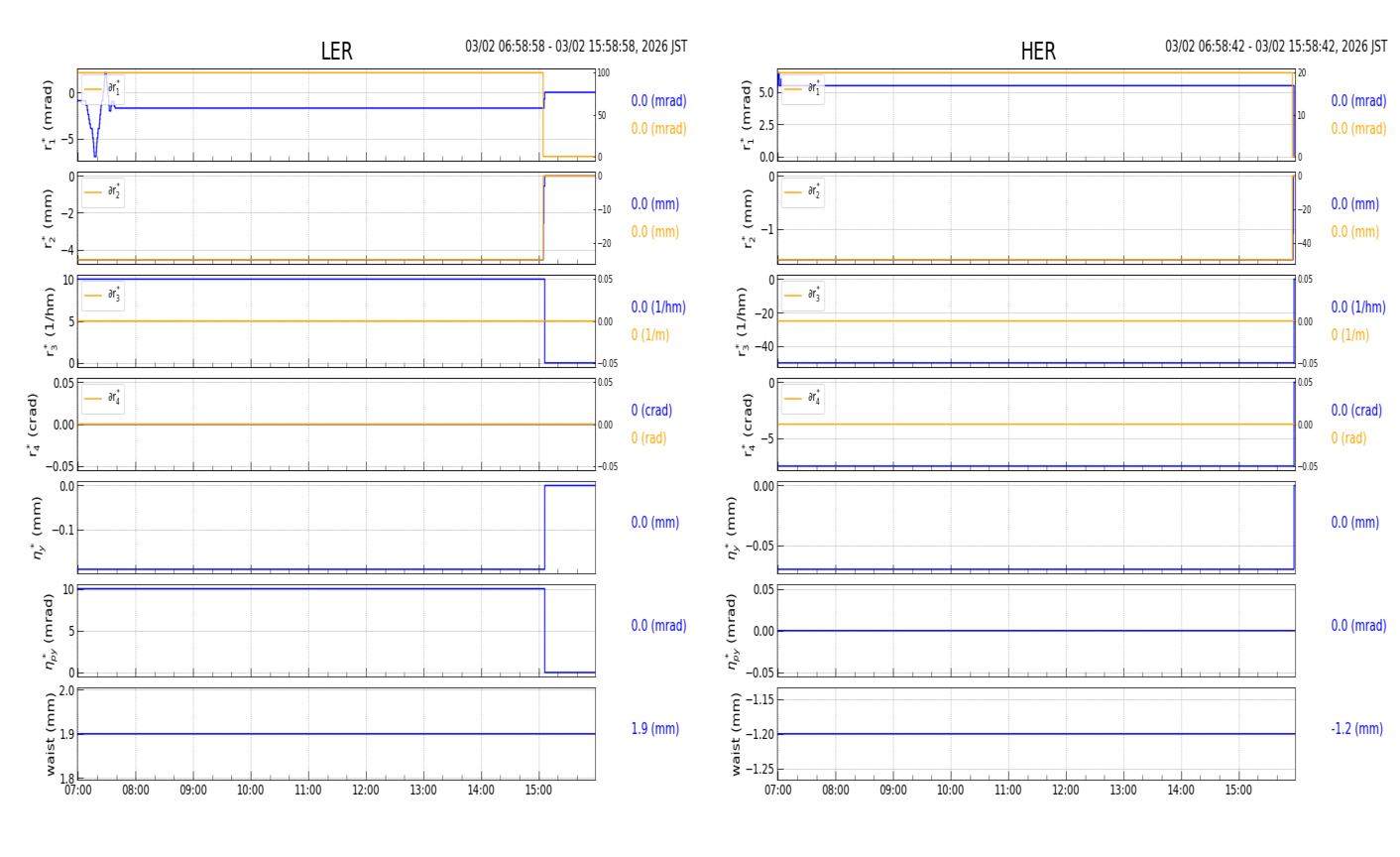1400x857 pixels.
Task: Select the LER time range ending 15:58:58
Action: pos(576,47)
